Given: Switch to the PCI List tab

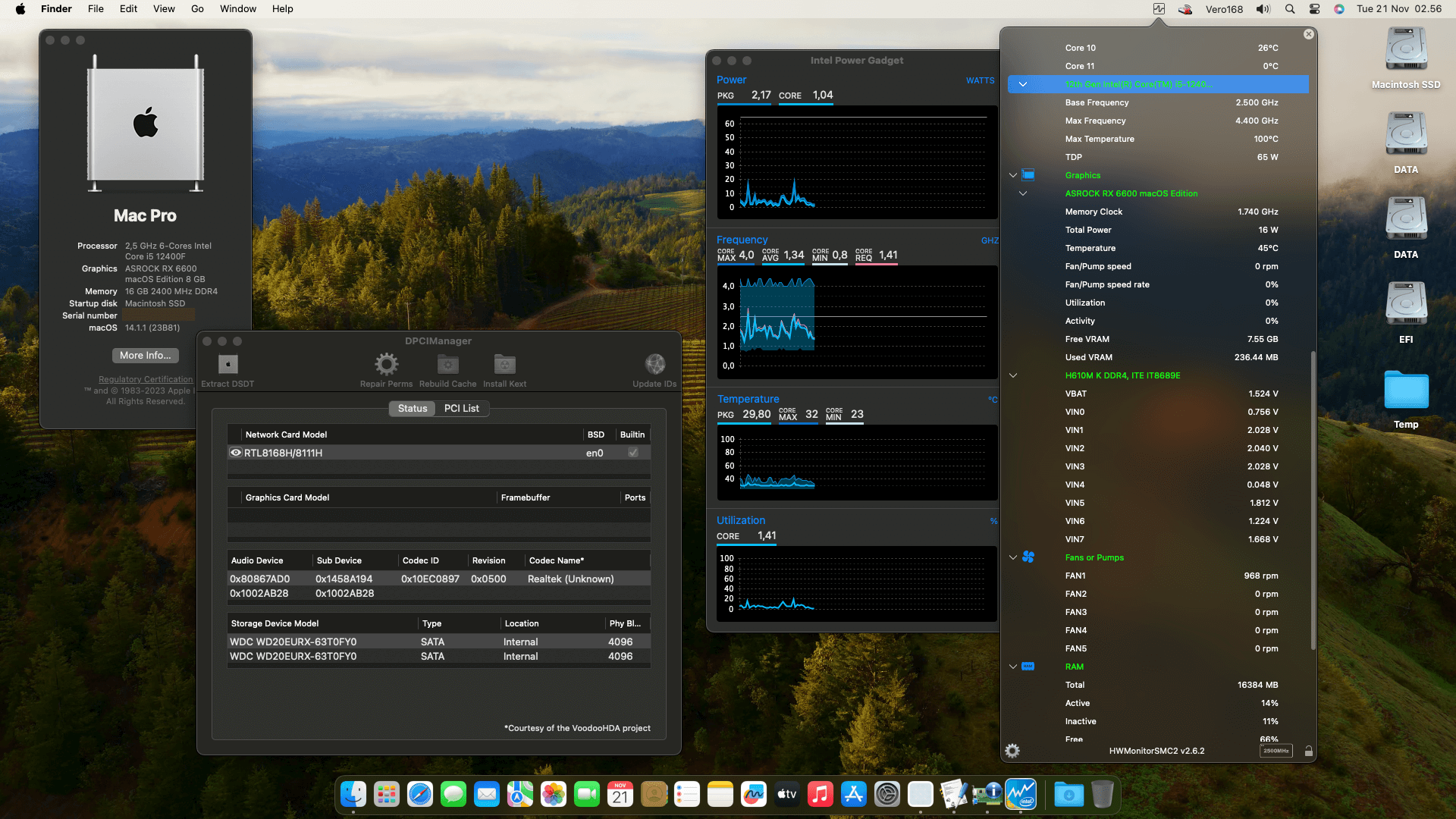Looking at the screenshot, I should [462, 408].
